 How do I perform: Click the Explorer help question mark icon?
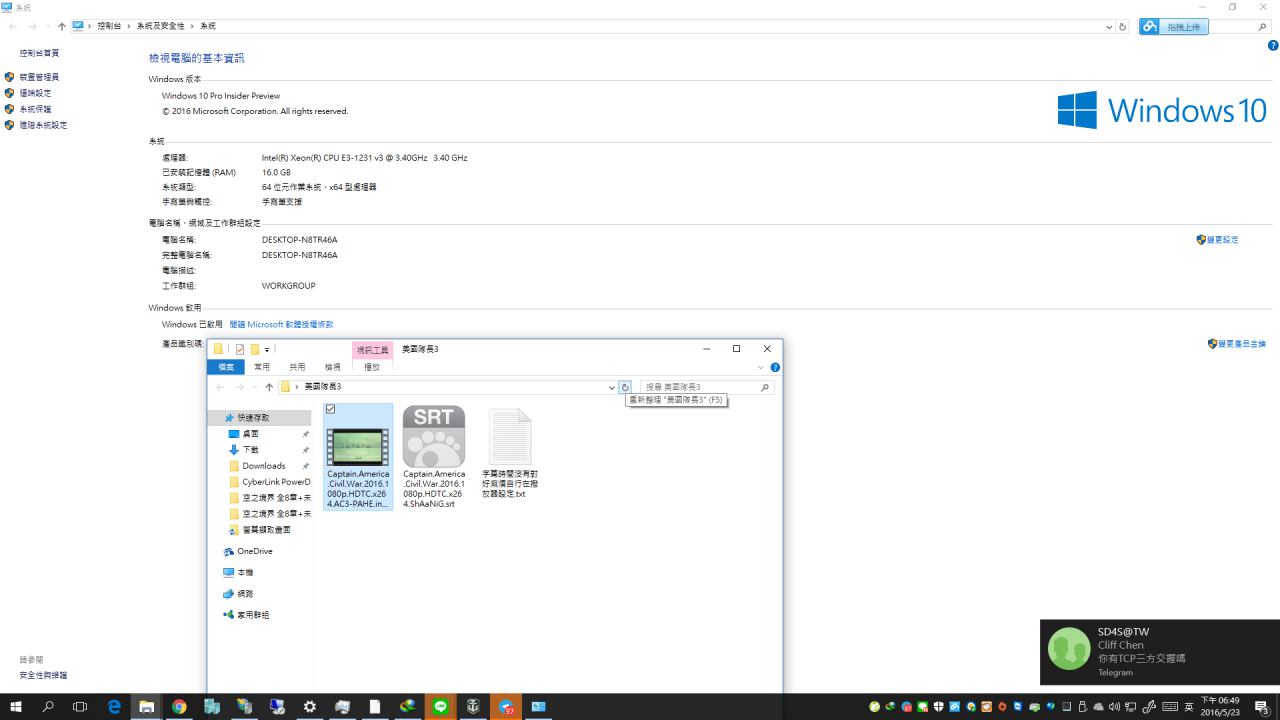click(x=775, y=367)
